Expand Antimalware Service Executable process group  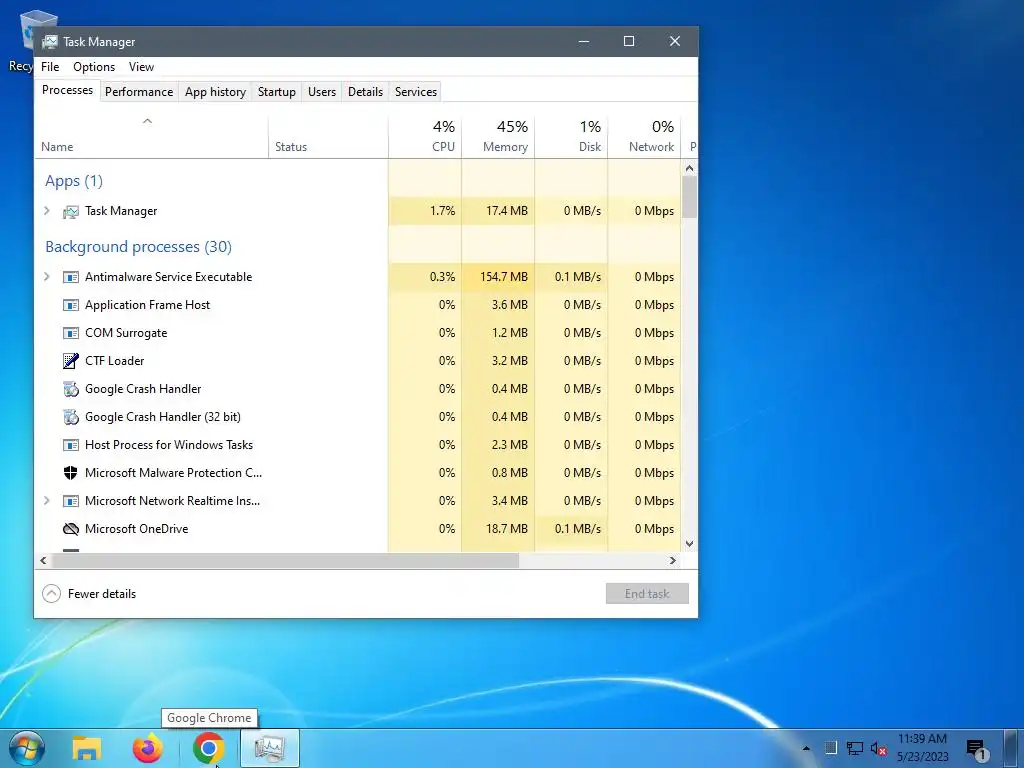[46, 276]
